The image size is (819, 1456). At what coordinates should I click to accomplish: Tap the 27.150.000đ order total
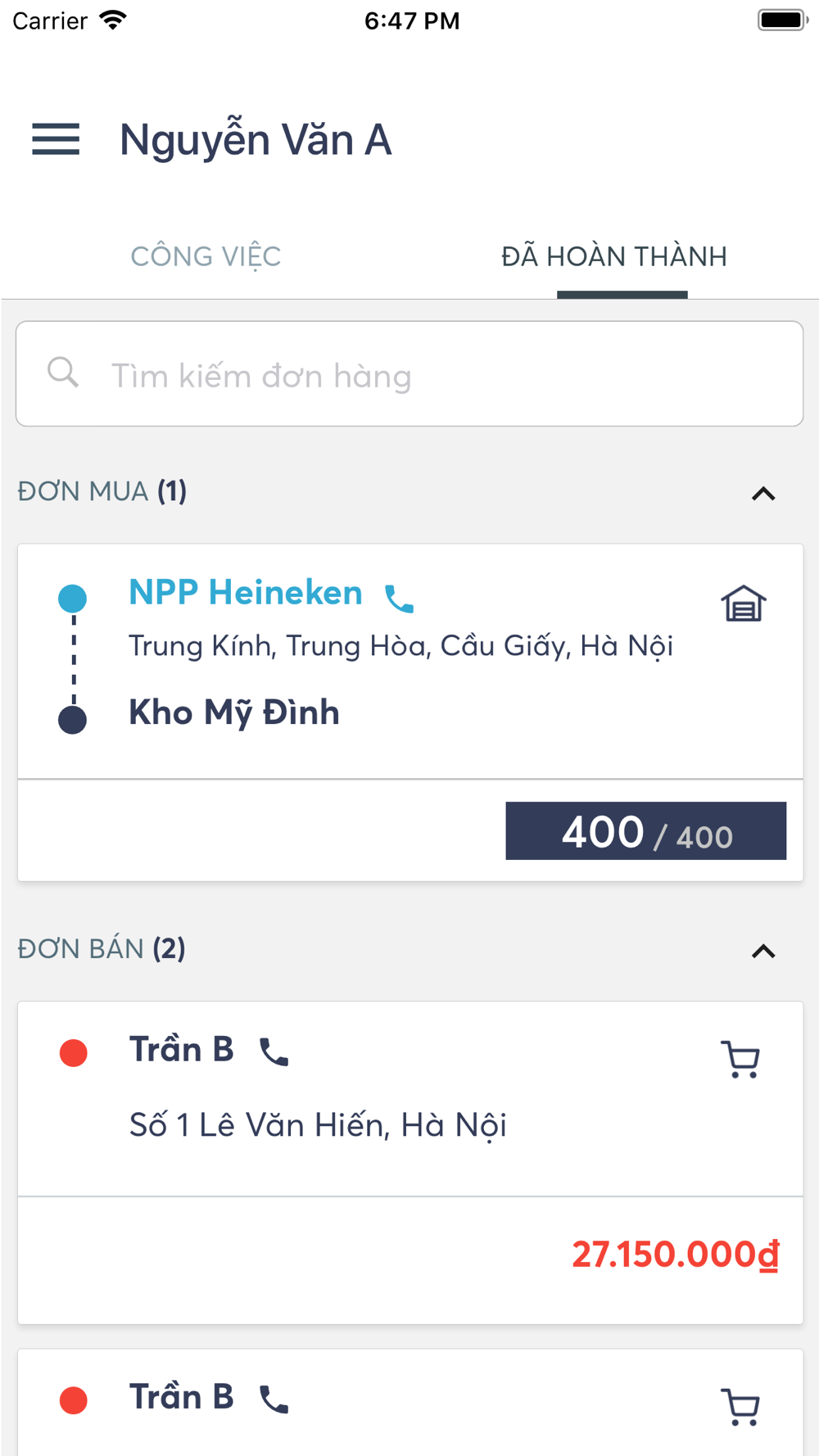pyautogui.click(x=676, y=1254)
